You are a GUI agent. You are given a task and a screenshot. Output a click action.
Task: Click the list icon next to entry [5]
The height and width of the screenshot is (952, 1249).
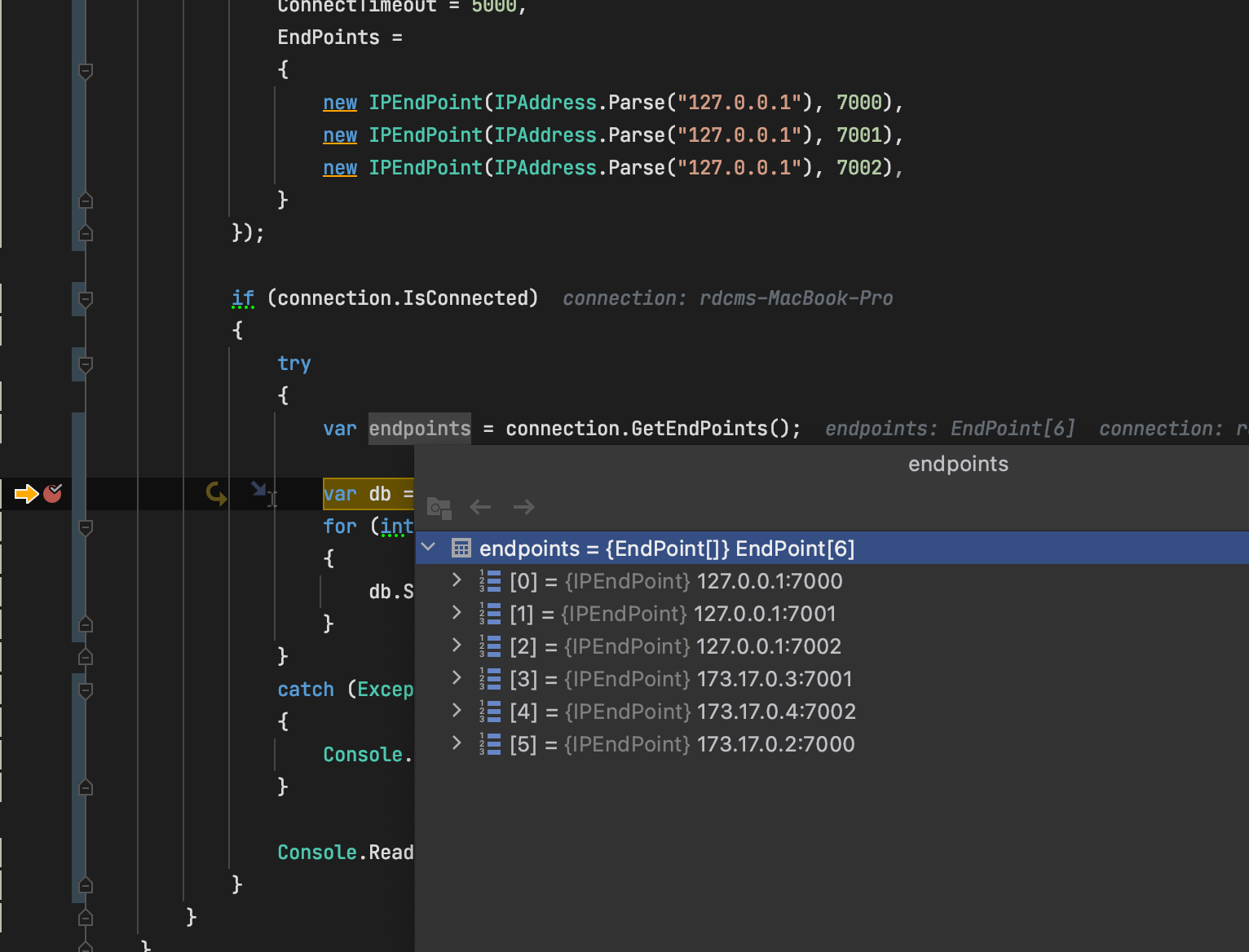[490, 743]
